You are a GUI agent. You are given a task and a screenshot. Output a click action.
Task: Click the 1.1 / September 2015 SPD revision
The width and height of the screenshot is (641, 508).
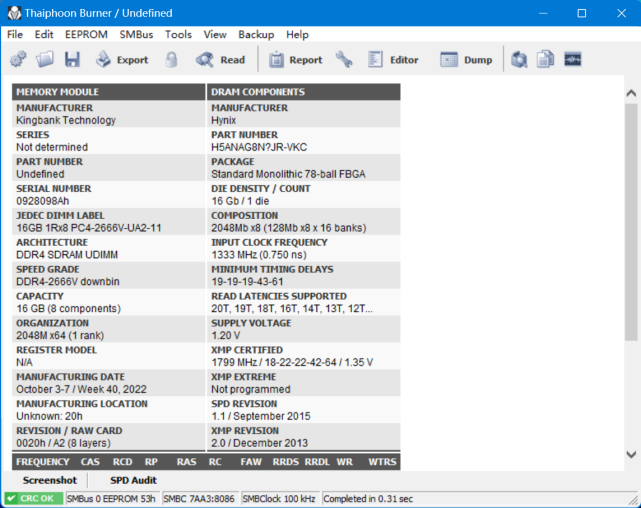point(260,416)
